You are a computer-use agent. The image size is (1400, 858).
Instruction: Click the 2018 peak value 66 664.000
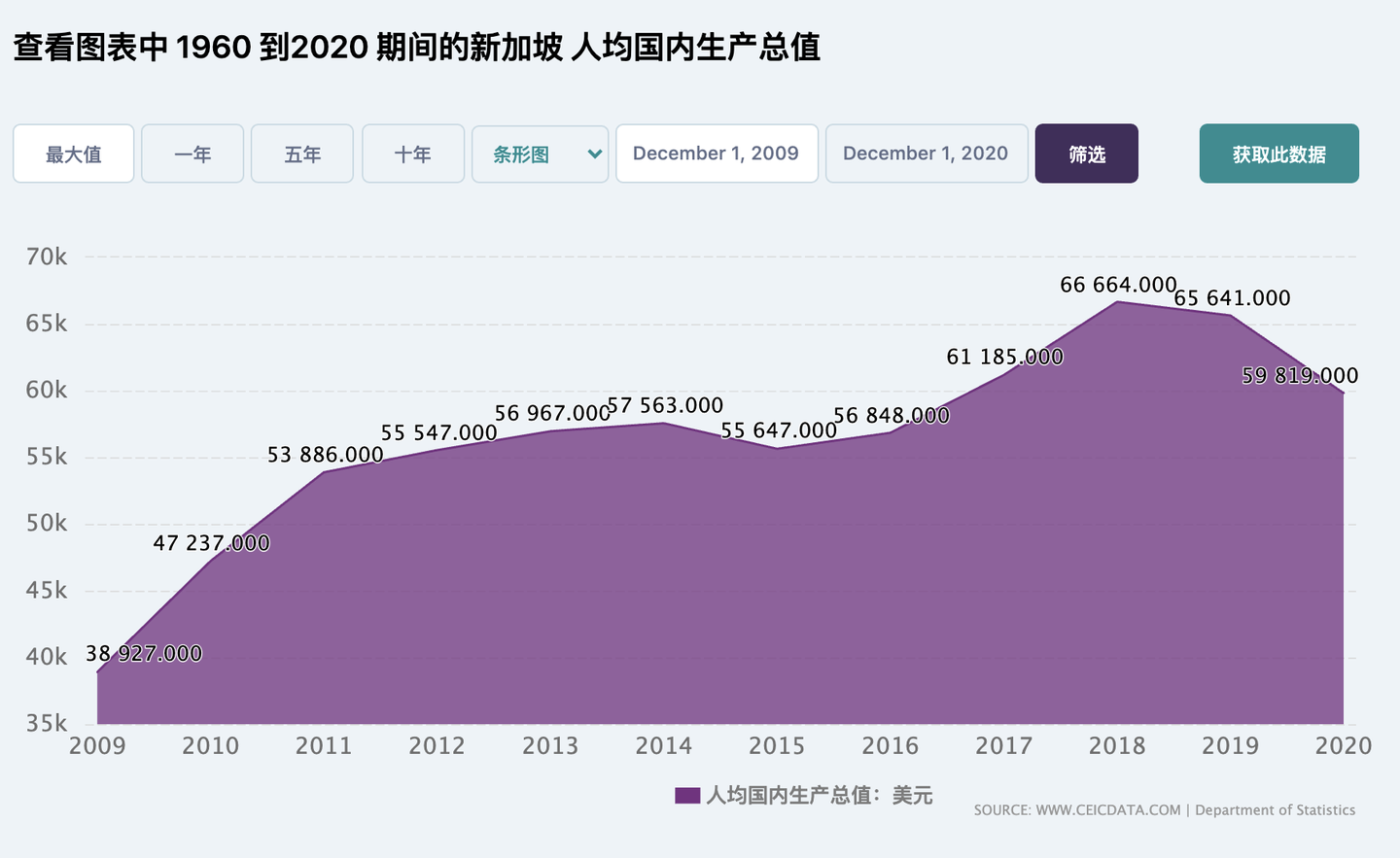1118,285
